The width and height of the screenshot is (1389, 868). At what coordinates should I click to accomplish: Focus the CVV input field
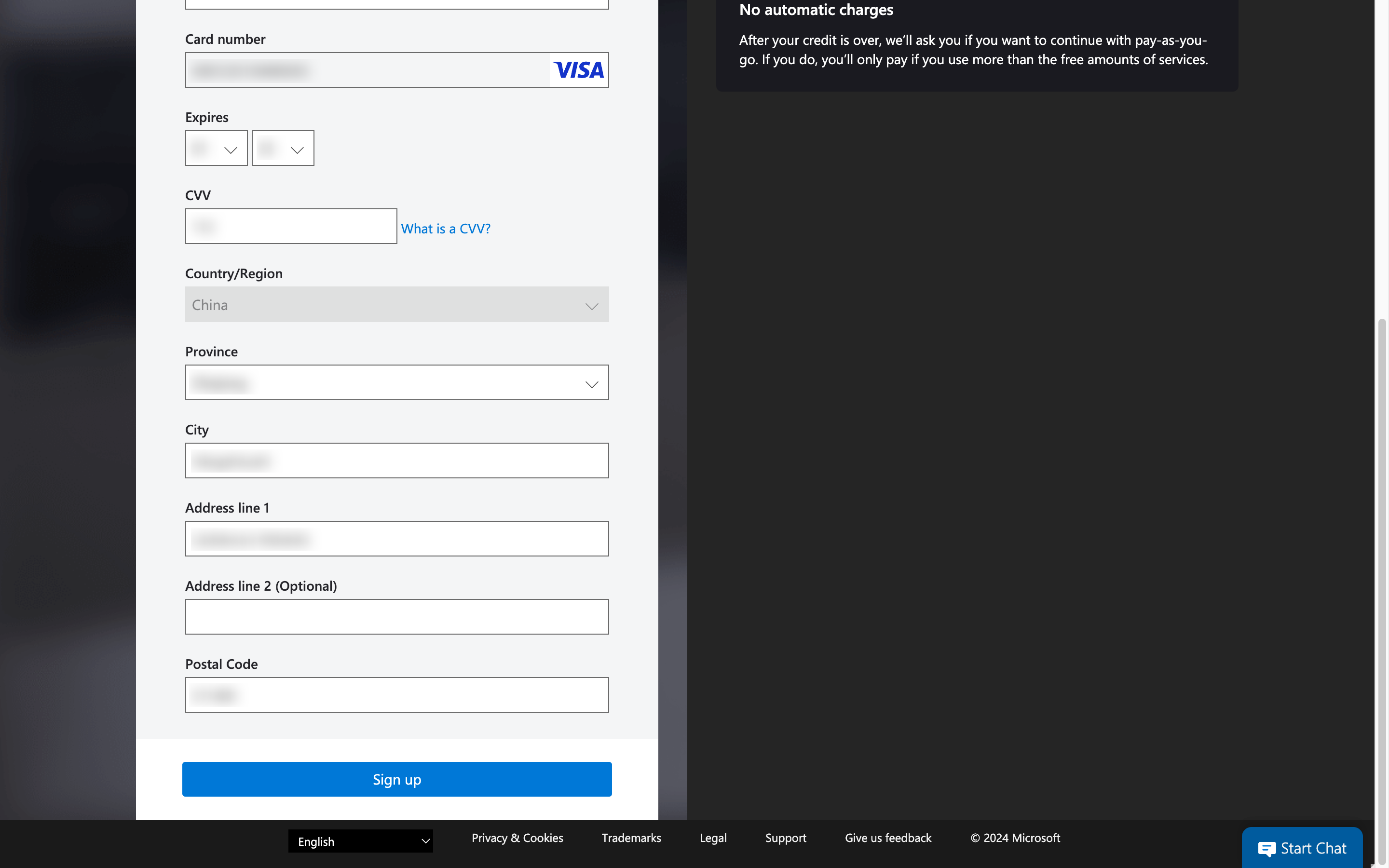point(291,226)
